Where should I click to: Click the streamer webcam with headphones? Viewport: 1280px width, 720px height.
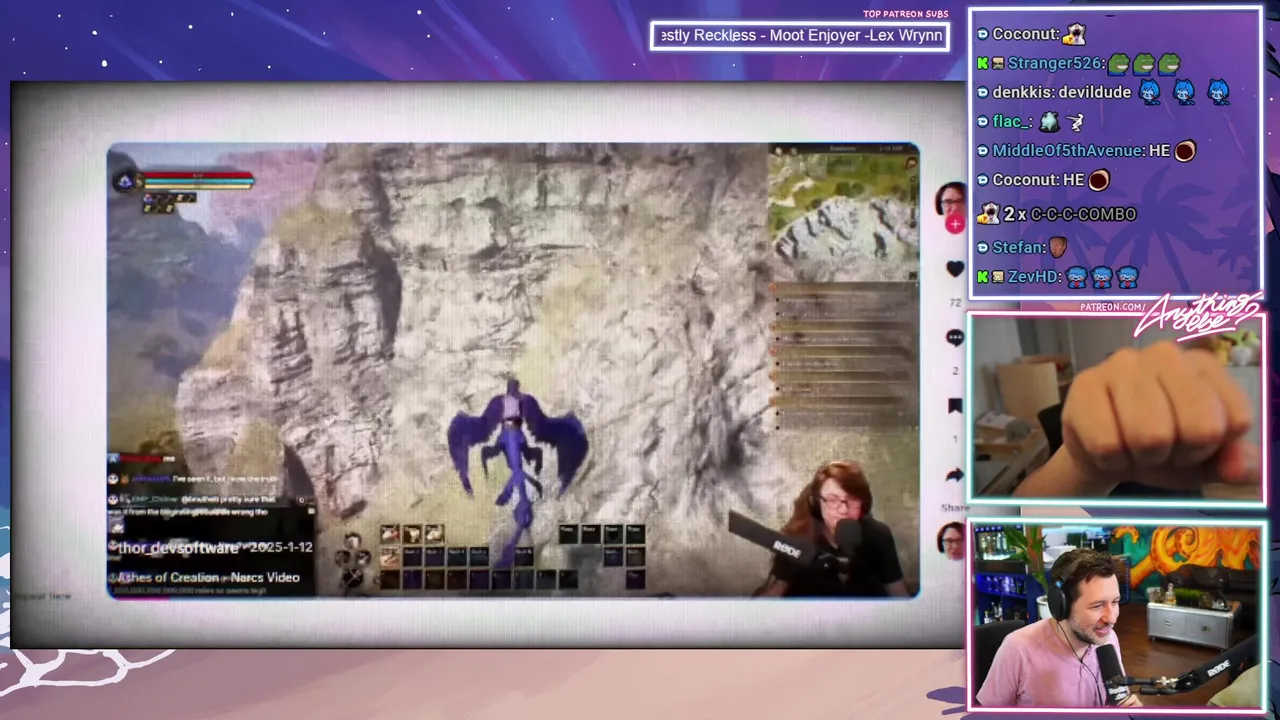1117,614
